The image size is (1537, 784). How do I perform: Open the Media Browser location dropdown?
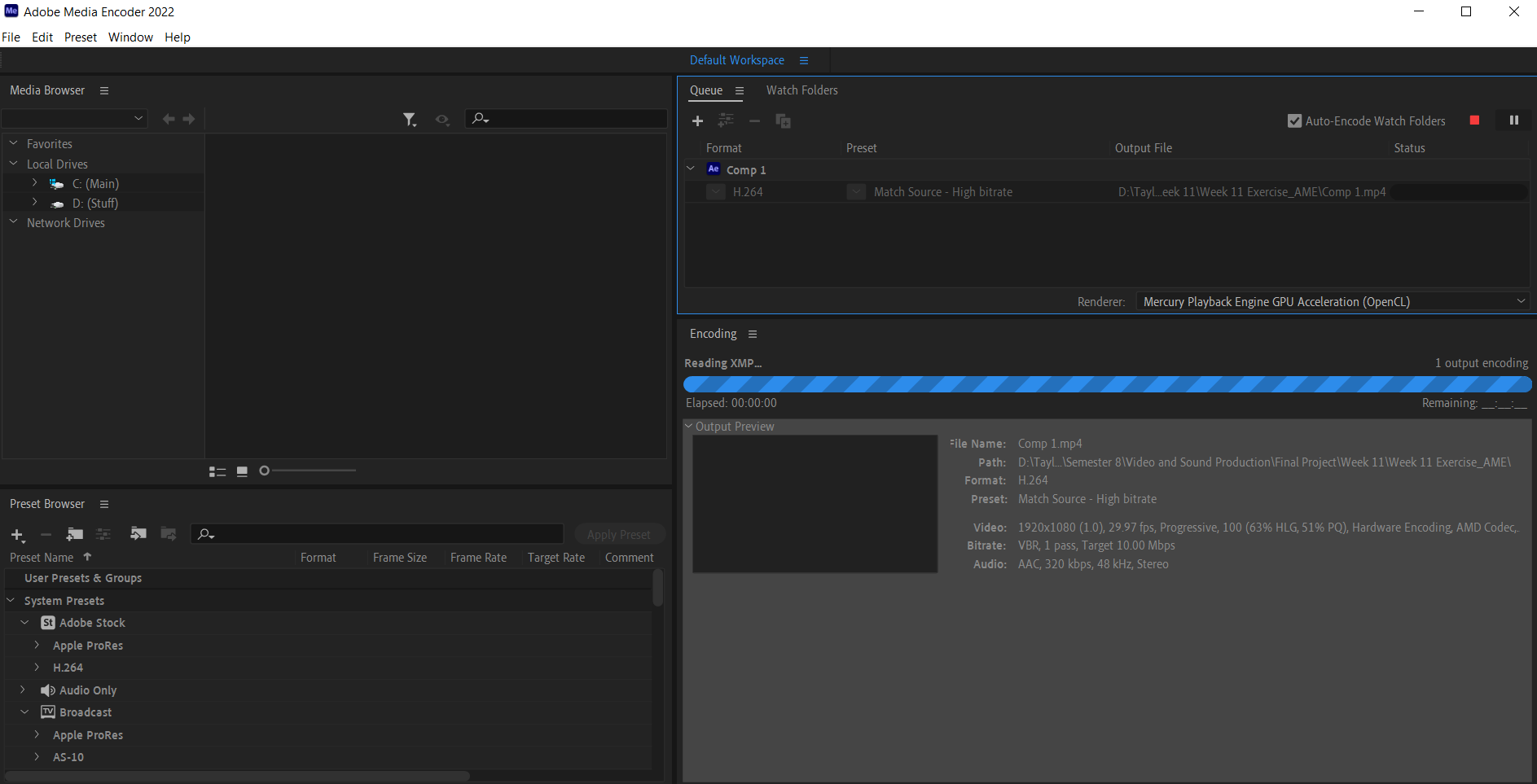pos(74,119)
